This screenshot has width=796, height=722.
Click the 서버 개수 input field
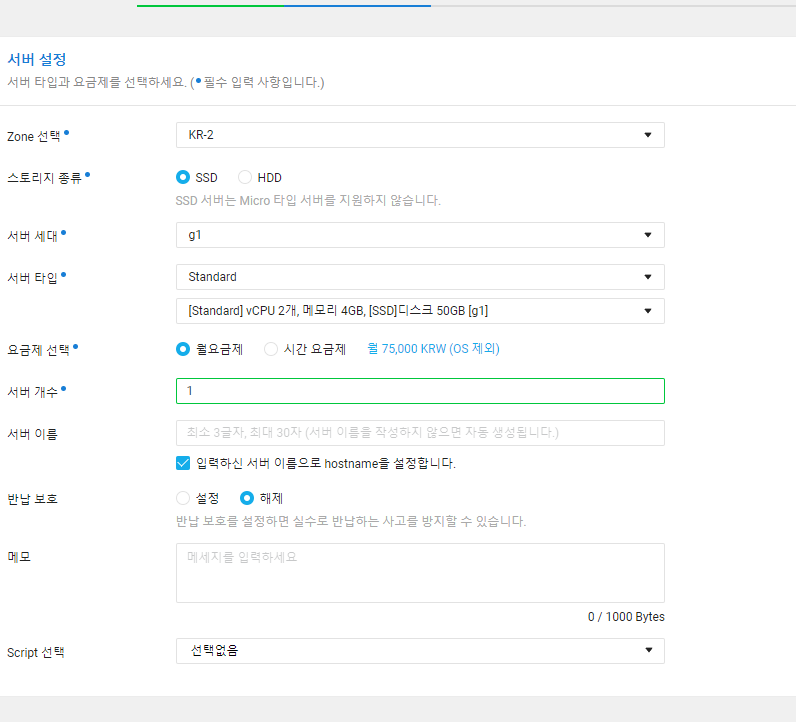[420, 391]
